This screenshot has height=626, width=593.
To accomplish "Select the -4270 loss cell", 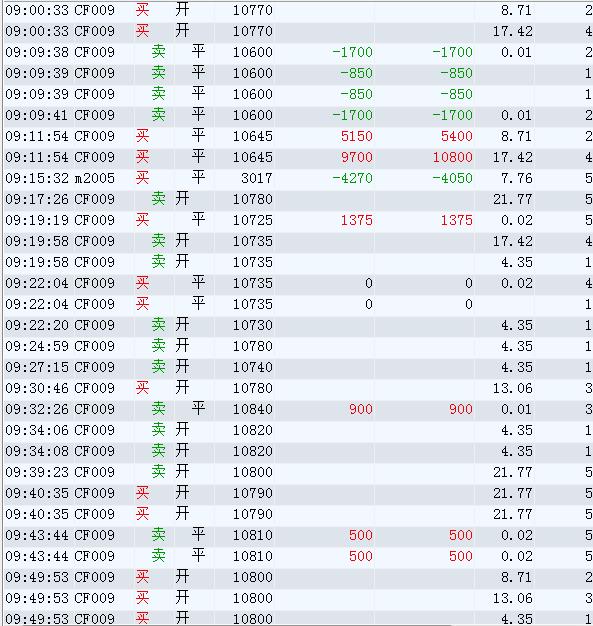I will pyautogui.click(x=352, y=178).
